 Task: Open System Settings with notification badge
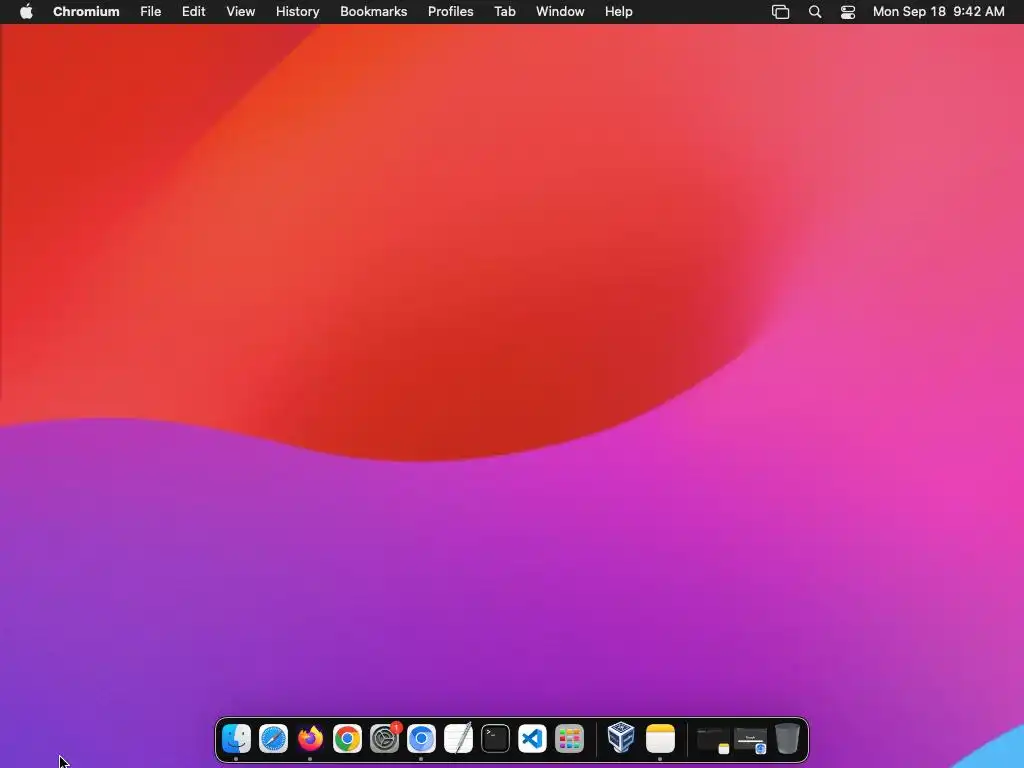coord(385,739)
